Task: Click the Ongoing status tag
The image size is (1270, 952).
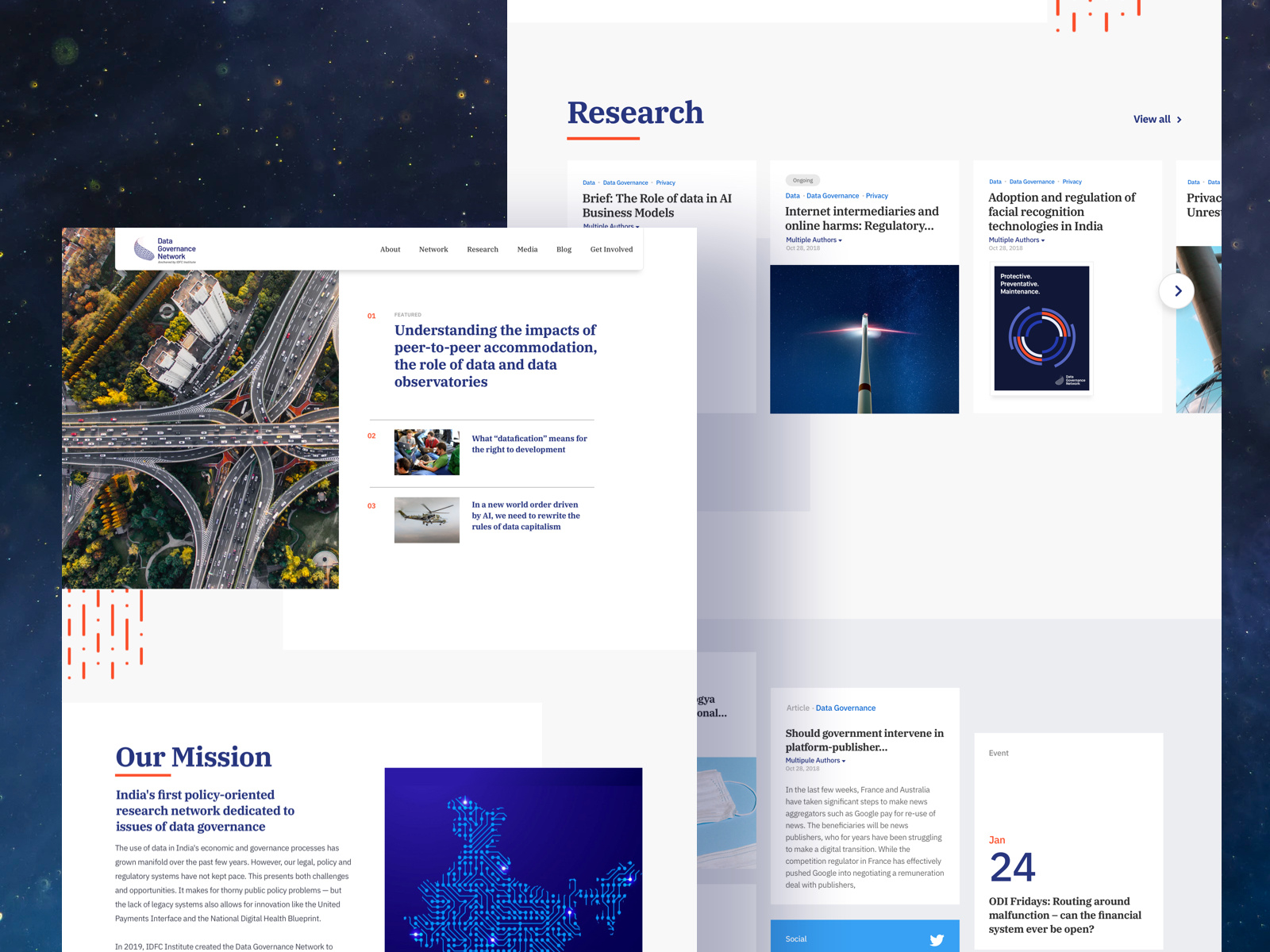Action: click(x=802, y=180)
